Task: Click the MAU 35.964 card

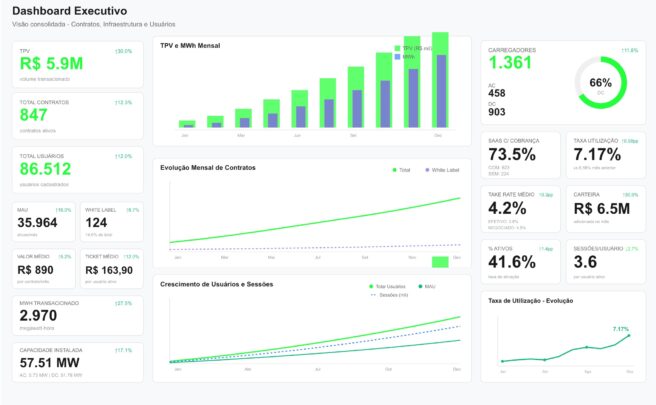Action: [44, 222]
